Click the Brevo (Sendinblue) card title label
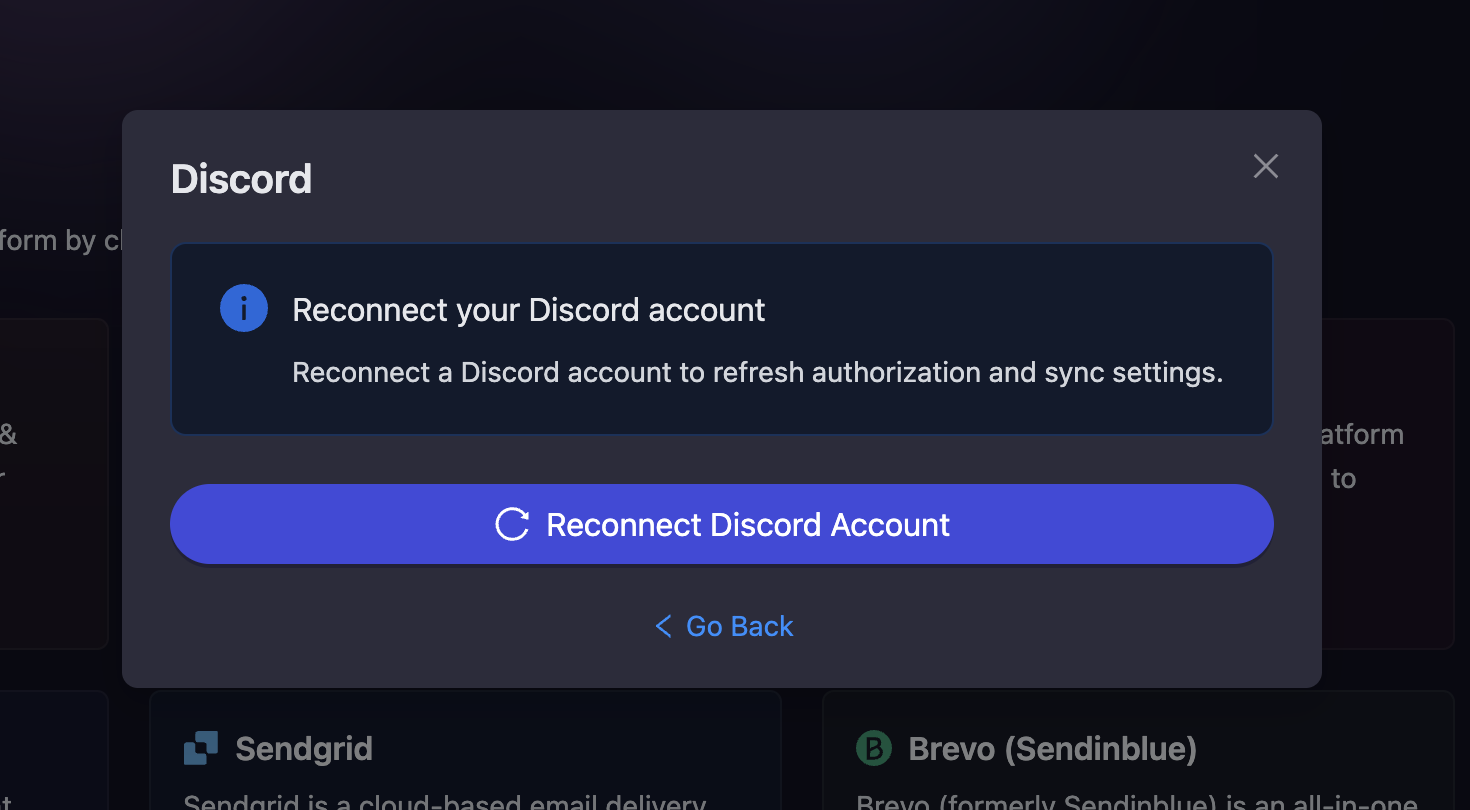The image size is (1470, 810). [x=1052, y=748]
